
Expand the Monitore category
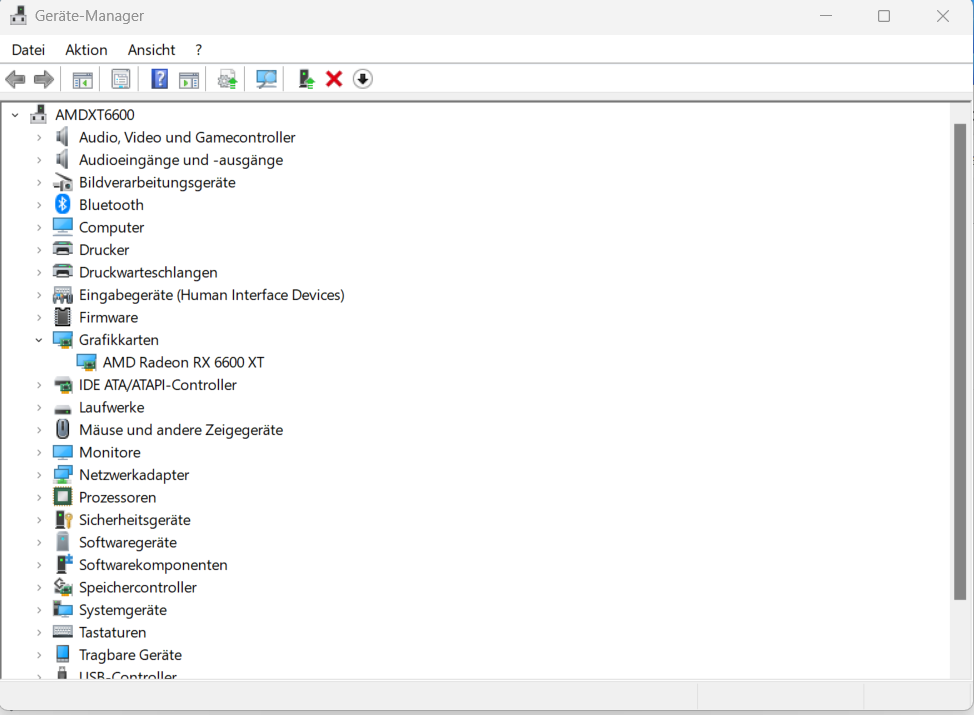click(x=39, y=452)
